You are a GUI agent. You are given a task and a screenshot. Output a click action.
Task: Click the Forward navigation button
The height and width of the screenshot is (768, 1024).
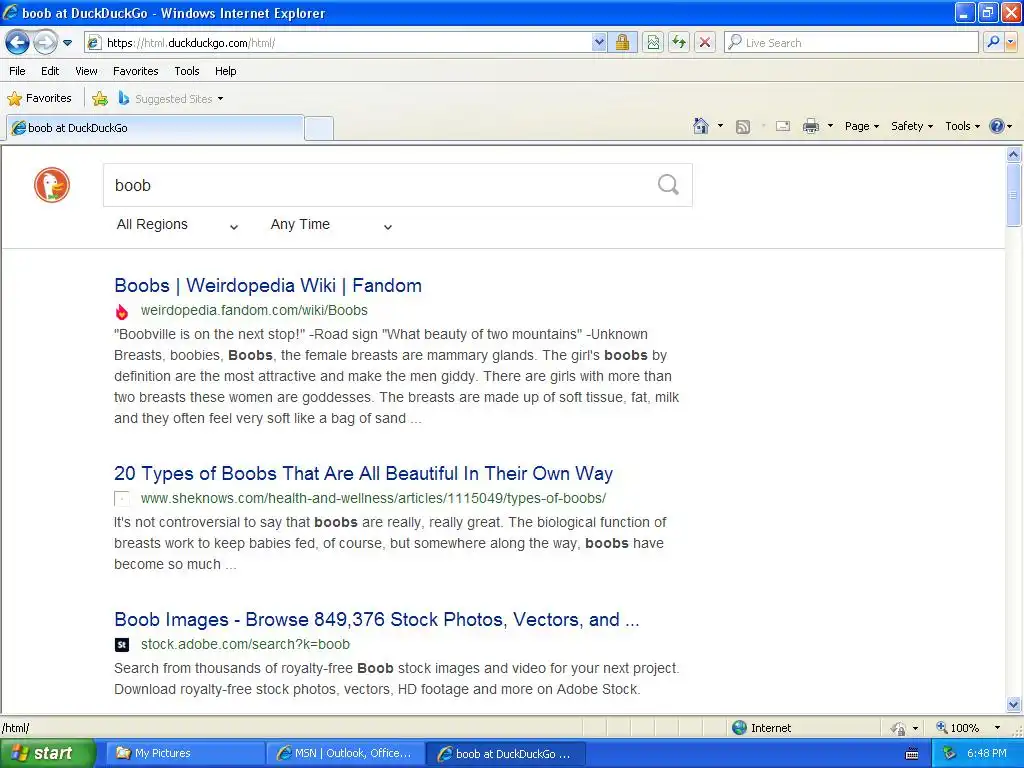click(45, 43)
